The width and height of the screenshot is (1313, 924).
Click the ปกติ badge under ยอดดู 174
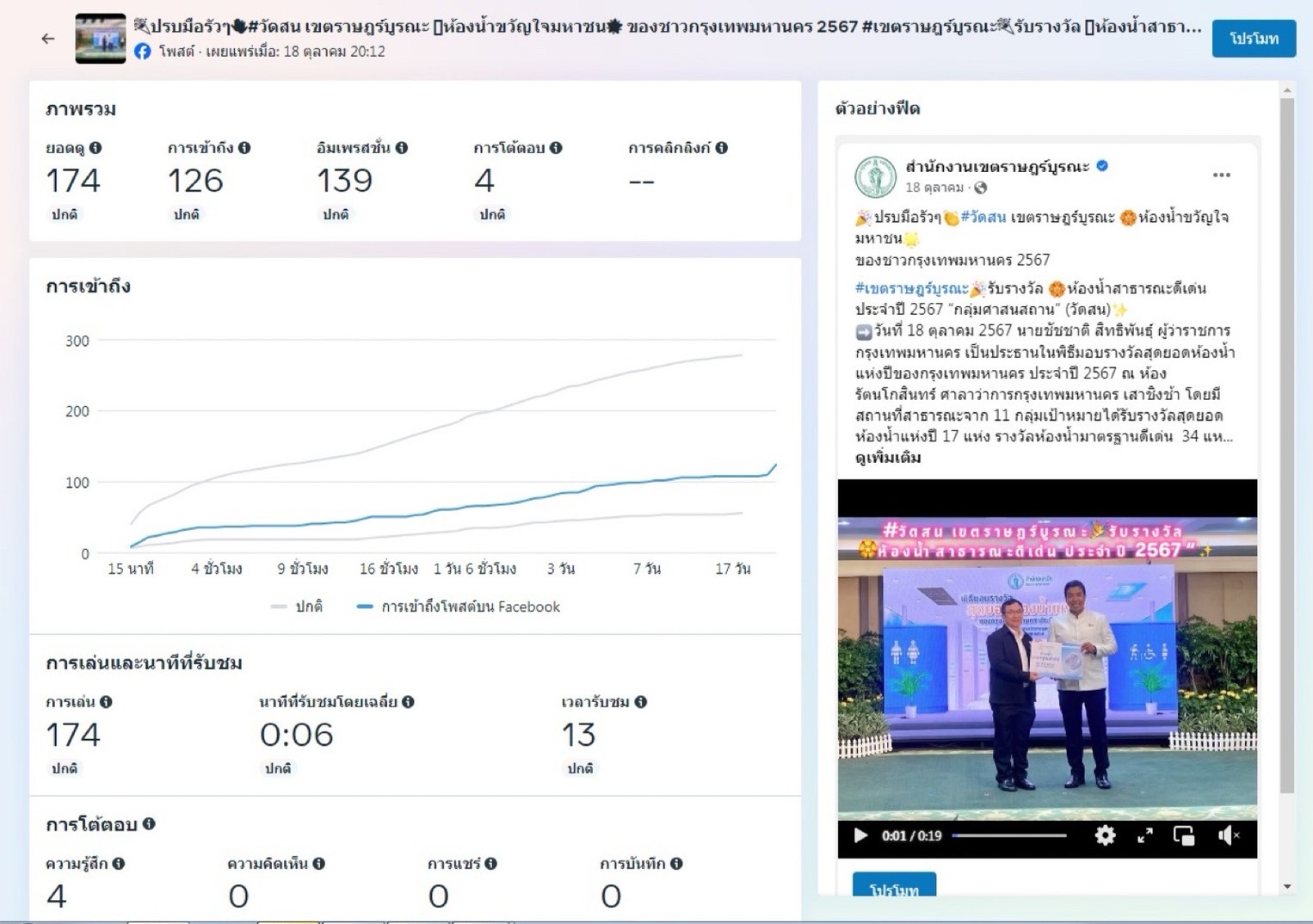coord(65,214)
